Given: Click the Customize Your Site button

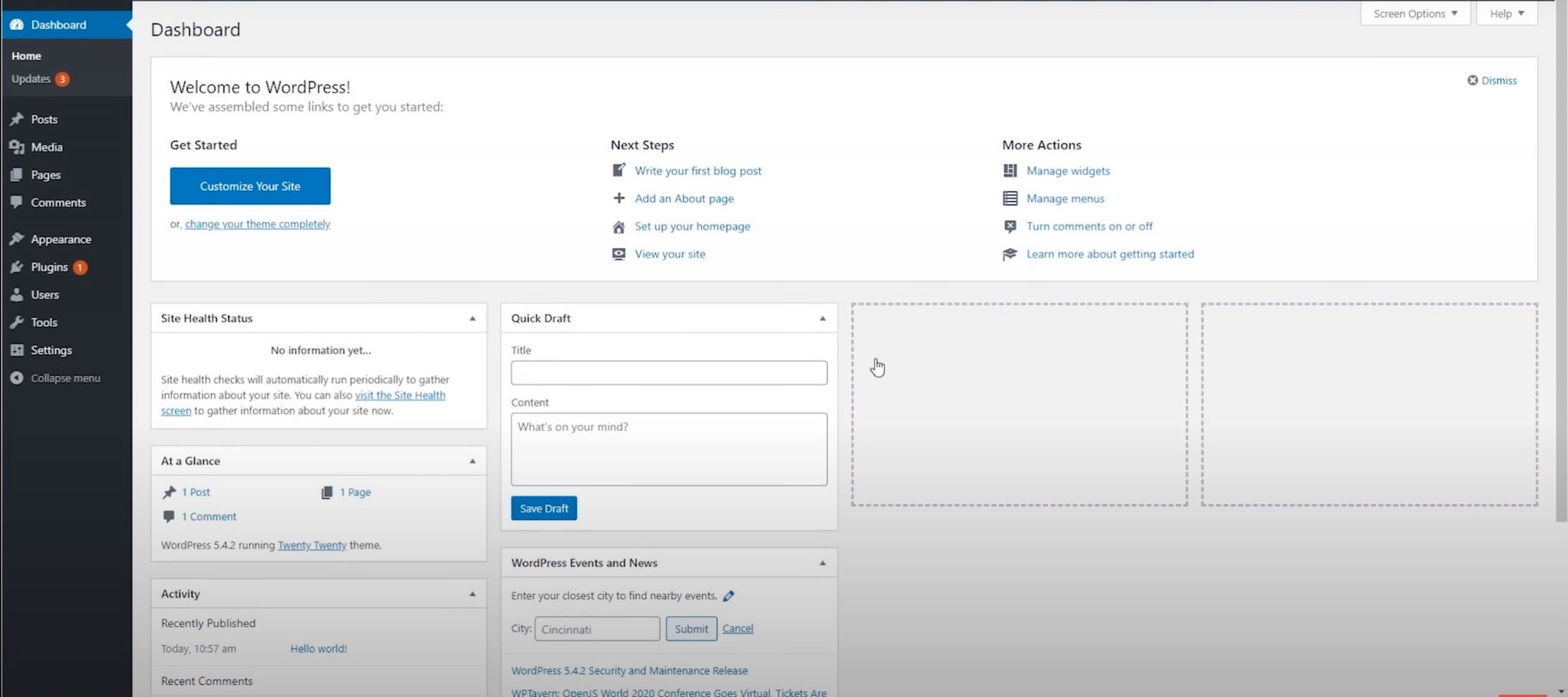Looking at the screenshot, I should [x=250, y=186].
